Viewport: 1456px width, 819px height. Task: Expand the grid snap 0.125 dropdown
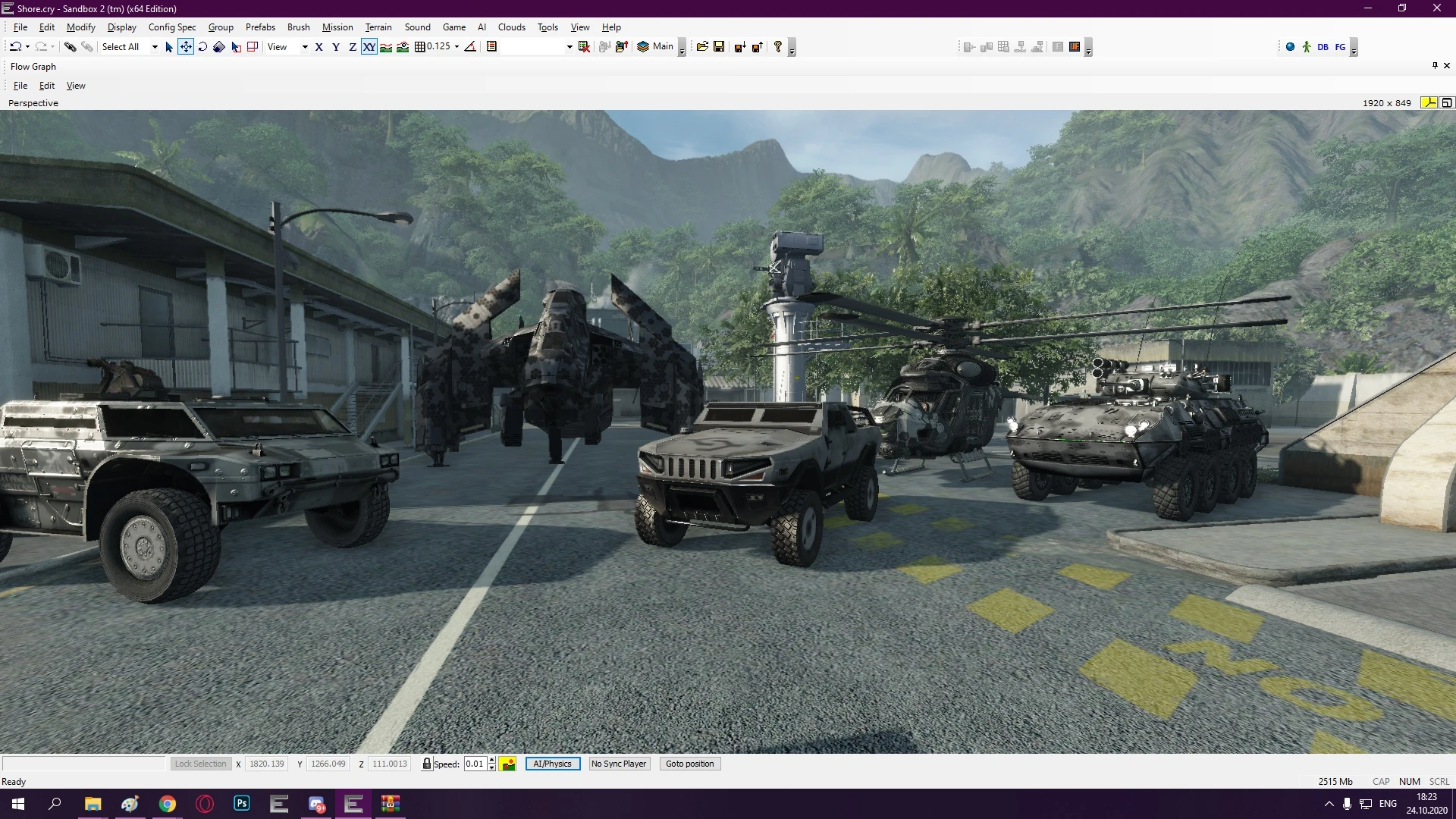tap(457, 46)
